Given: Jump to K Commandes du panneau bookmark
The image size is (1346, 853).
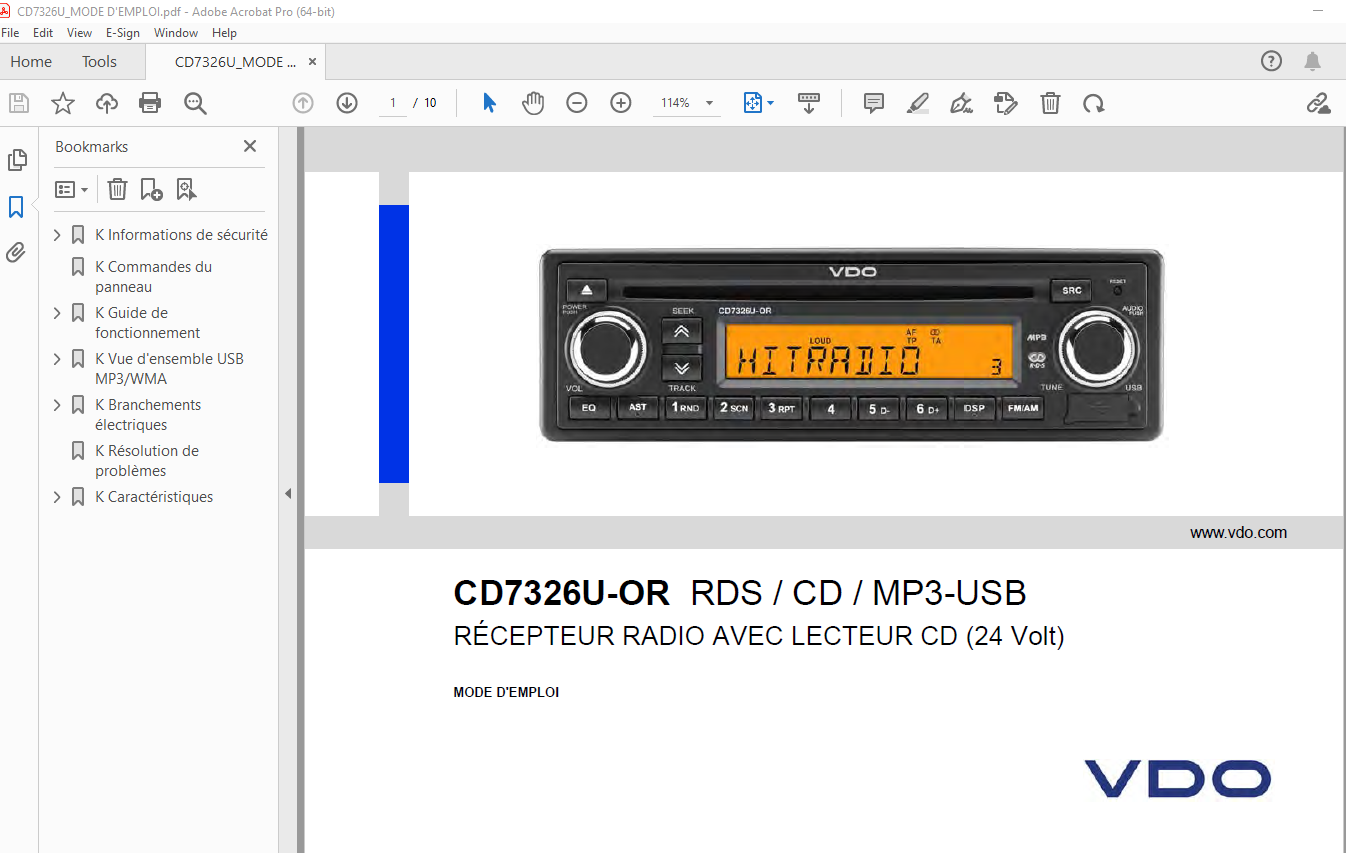Looking at the screenshot, I should [x=154, y=277].
